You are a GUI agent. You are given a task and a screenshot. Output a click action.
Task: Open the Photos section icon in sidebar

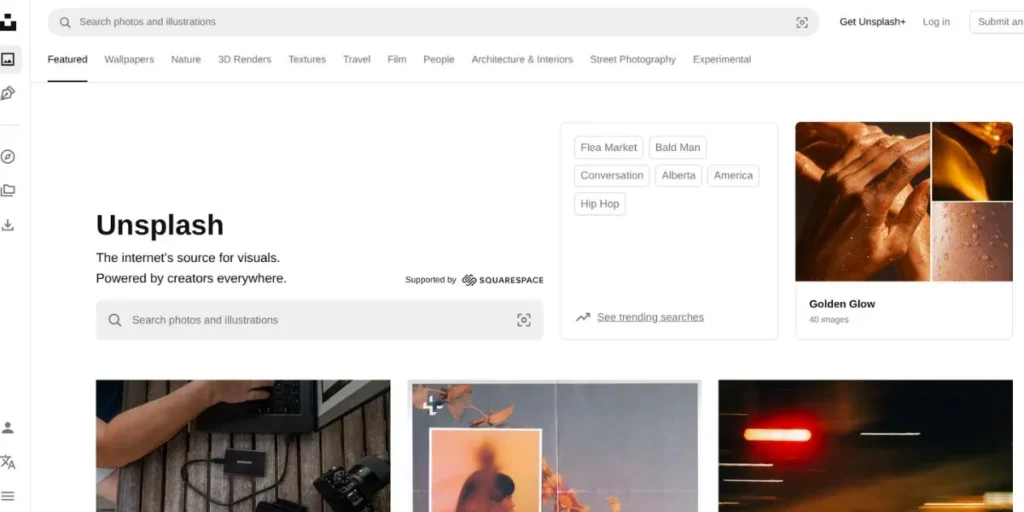8,59
